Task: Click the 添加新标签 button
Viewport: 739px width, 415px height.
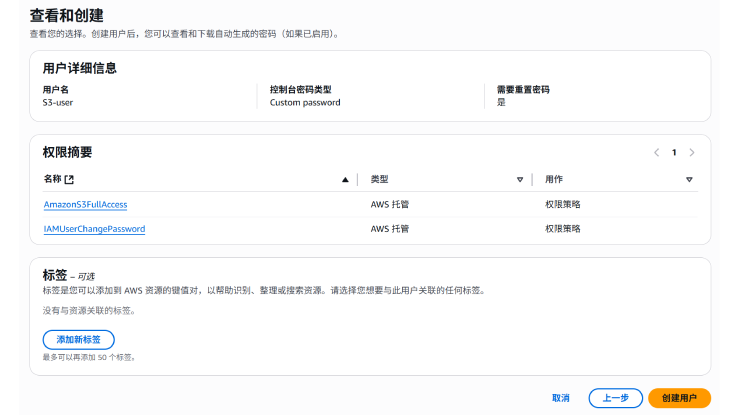Action: tap(78, 340)
